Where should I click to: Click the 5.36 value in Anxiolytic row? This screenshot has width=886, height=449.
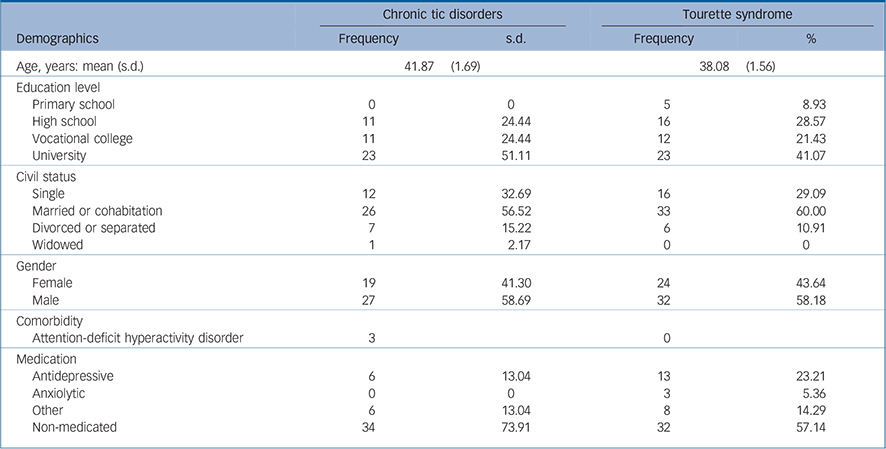[813, 393]
